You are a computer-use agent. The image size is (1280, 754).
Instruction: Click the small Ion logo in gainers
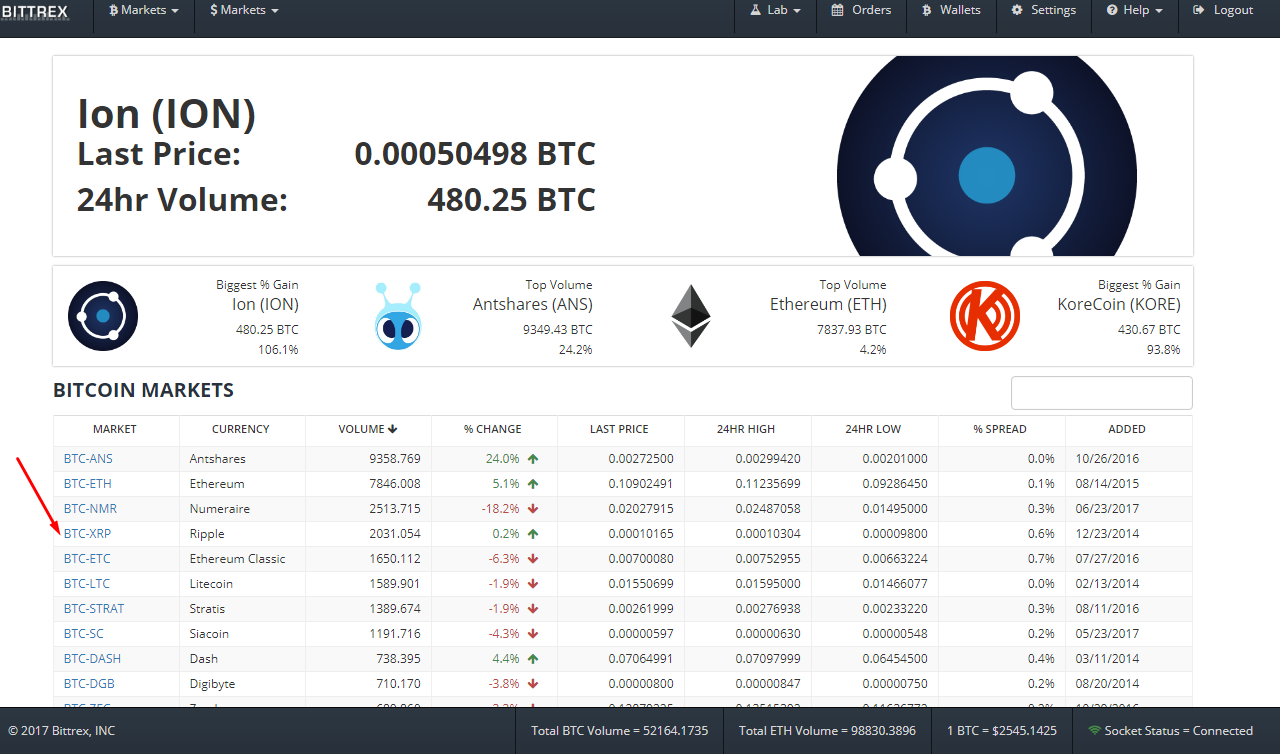(x=103, y=316)
